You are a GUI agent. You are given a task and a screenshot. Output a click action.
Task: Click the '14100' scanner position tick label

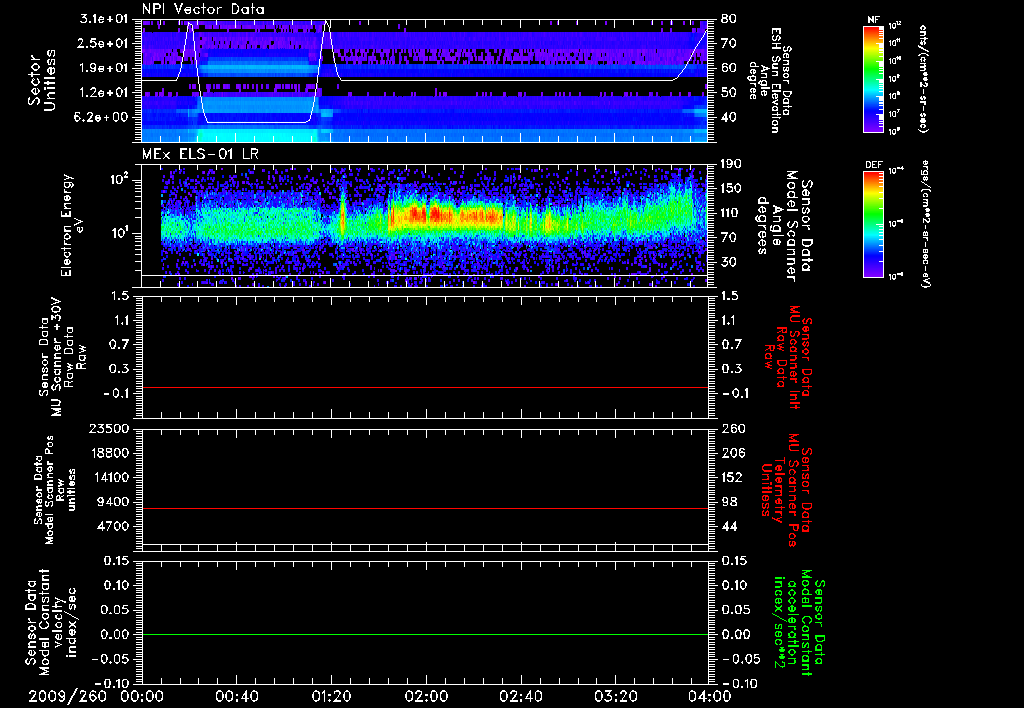click(x=108, y=477)
